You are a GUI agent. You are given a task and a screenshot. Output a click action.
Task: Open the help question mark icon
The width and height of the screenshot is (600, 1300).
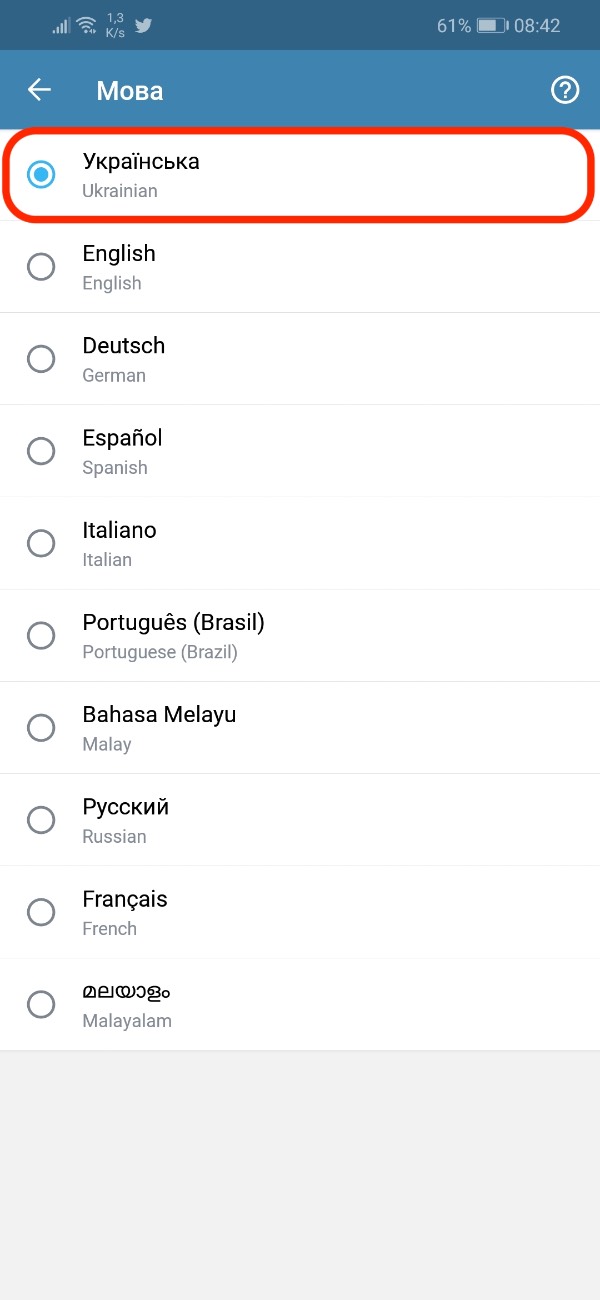(x=565, y=90)
